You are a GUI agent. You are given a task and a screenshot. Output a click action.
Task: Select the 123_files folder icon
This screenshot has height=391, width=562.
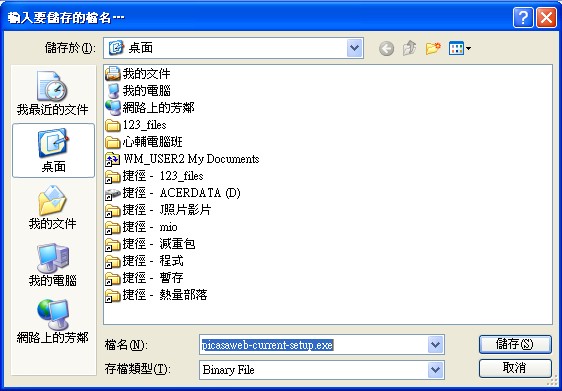tap(113, 125)
